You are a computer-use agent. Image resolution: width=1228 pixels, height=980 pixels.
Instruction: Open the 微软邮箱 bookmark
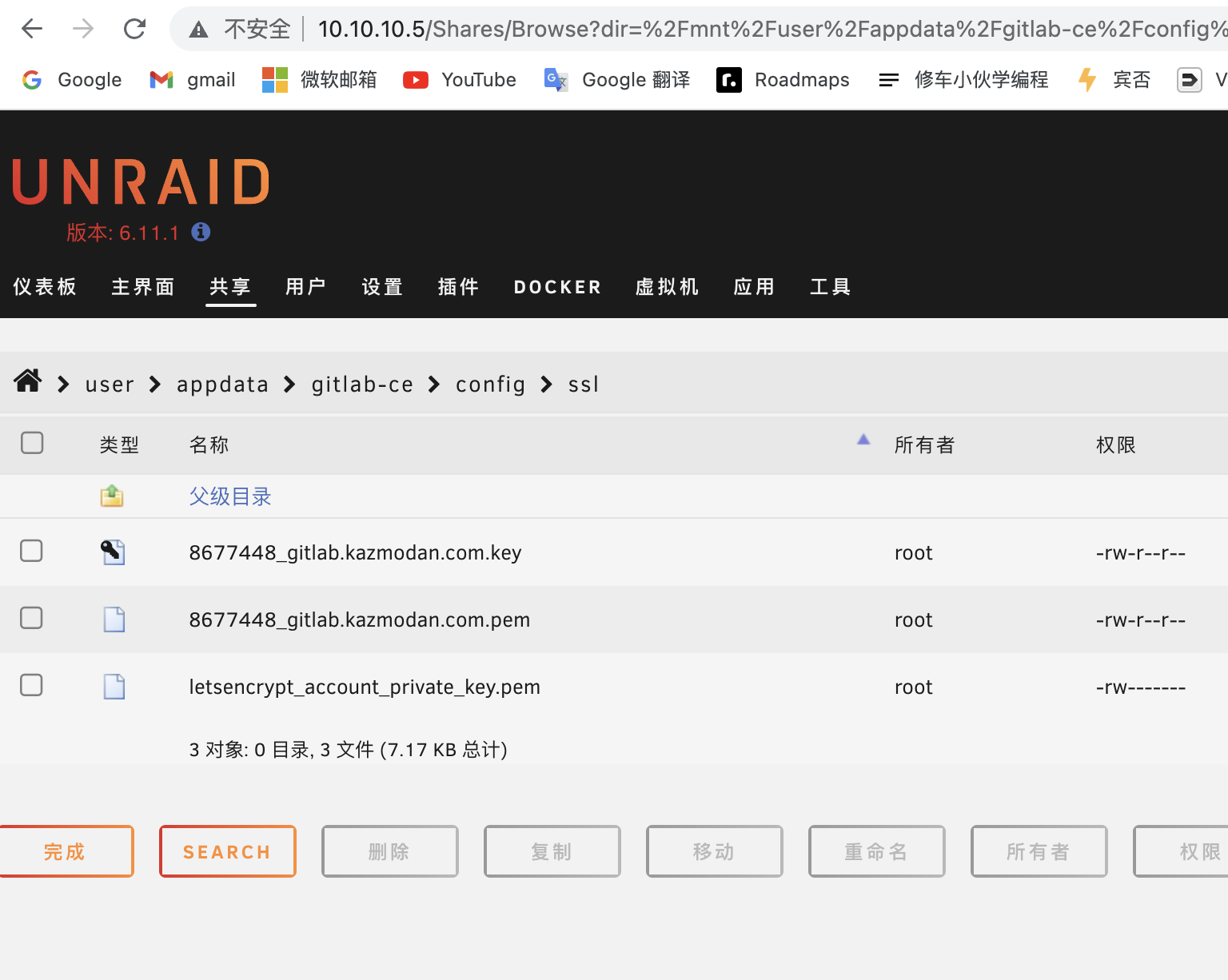click(x=319, y=79)
